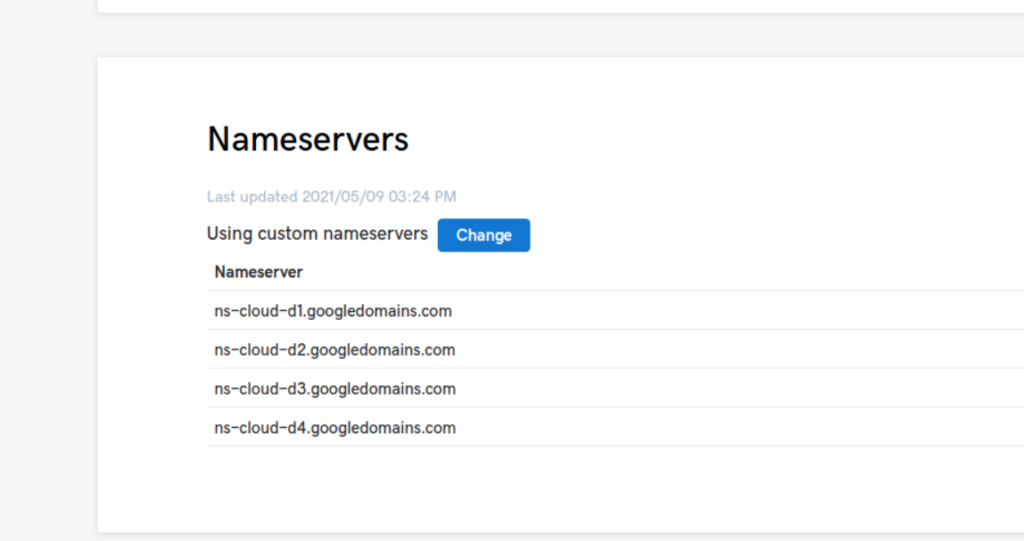1024x541 pixels.
Task: Click the Nameservers section heading
Action: (307, 139)
